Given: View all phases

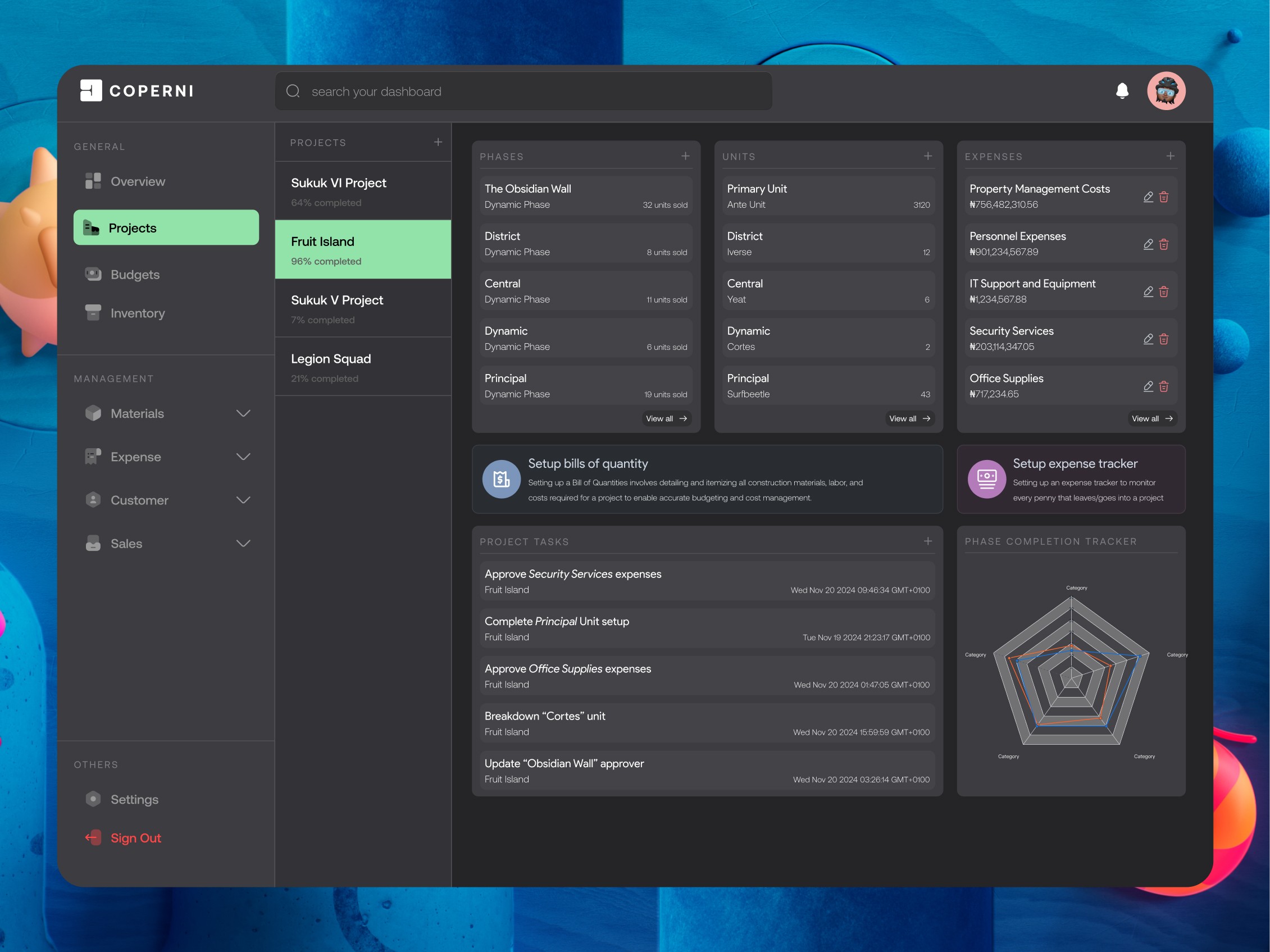Looking at the screenshot, I should 666,418.
